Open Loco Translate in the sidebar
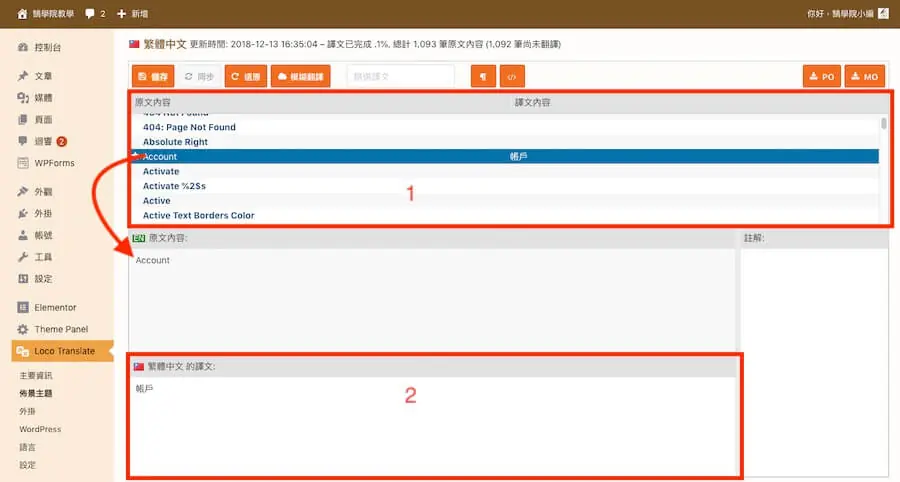The image size is (900, 482). pyautogui.click(x=62, y=351)
